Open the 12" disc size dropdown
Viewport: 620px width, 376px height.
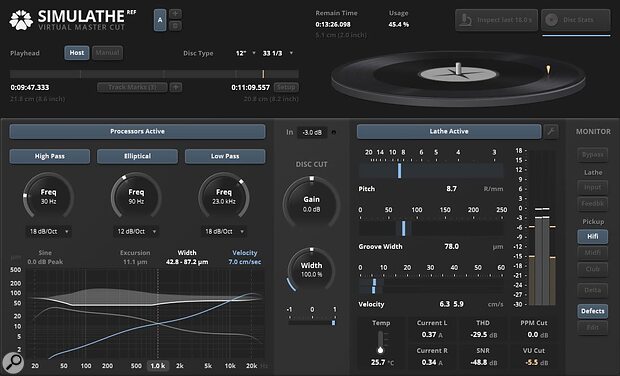(246, 53)
